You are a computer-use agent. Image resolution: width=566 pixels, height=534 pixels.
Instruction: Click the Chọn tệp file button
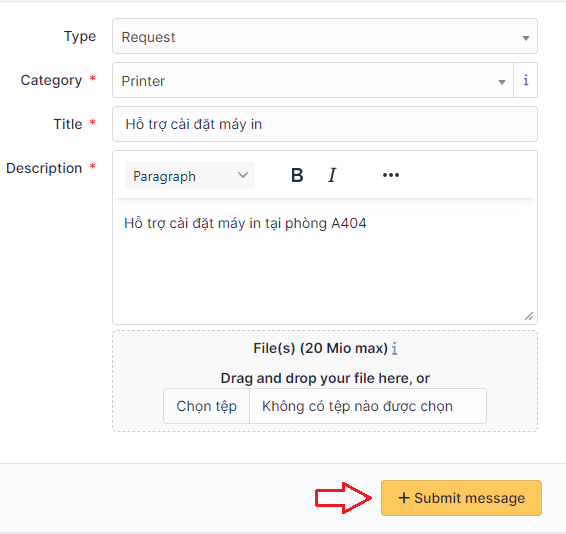tap(206, 406)
